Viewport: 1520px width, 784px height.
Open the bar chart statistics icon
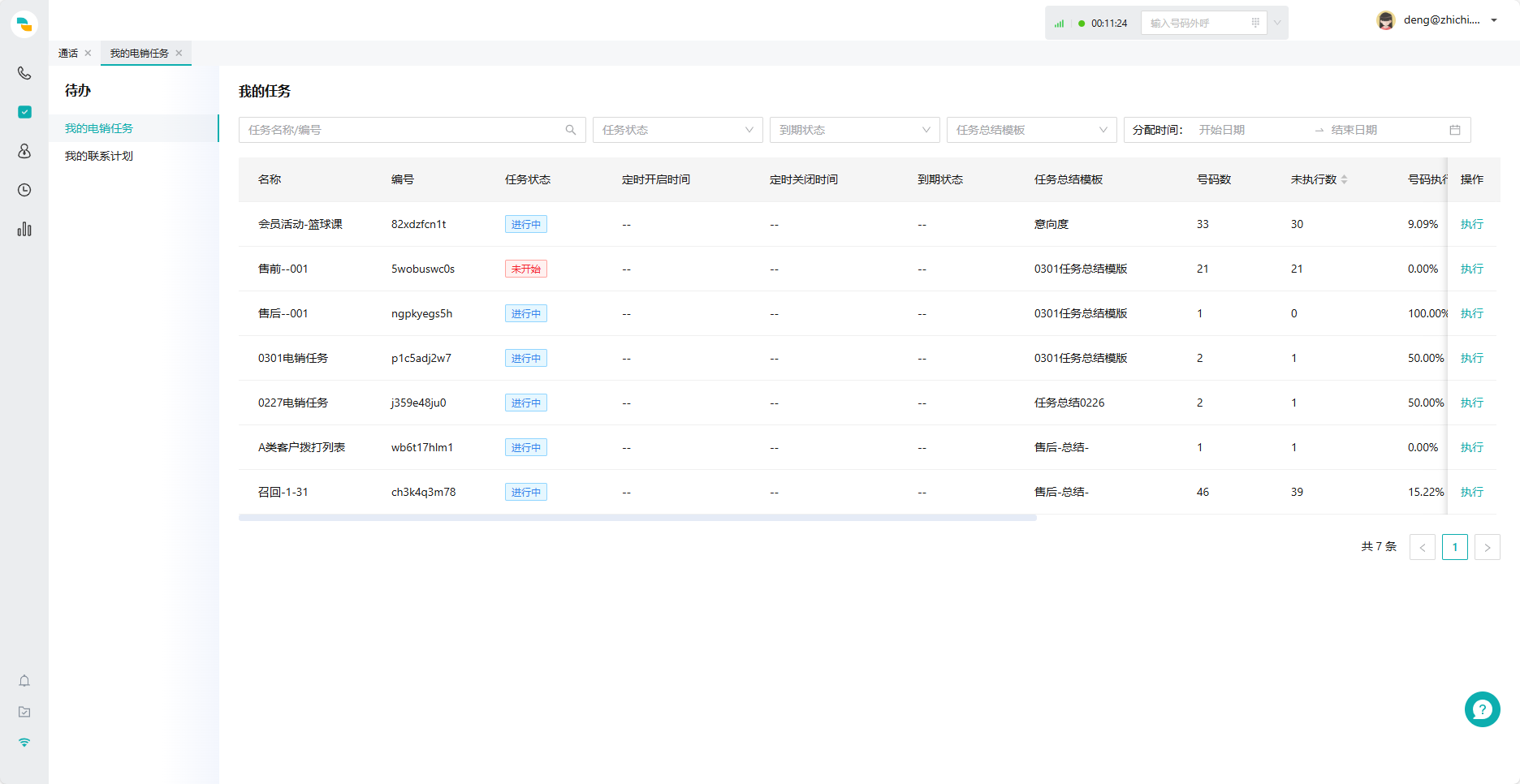24,229
